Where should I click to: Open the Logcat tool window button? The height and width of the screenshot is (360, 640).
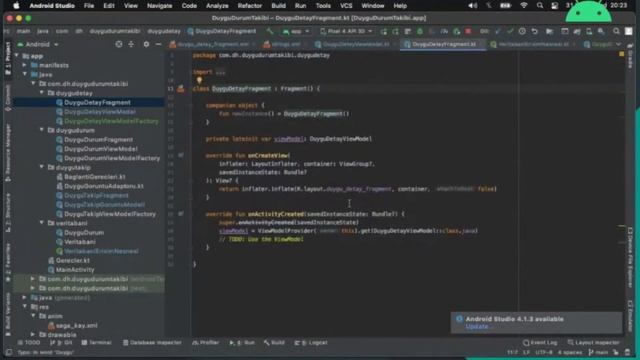pyautogui.click(x=311, y=343)
